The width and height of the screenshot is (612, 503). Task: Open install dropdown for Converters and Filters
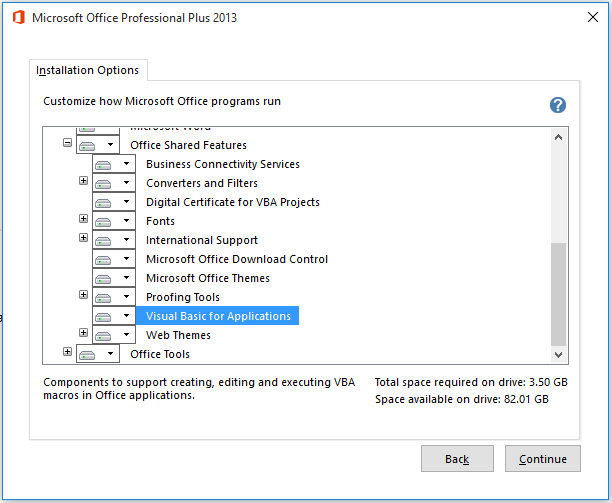pos(114,183)
